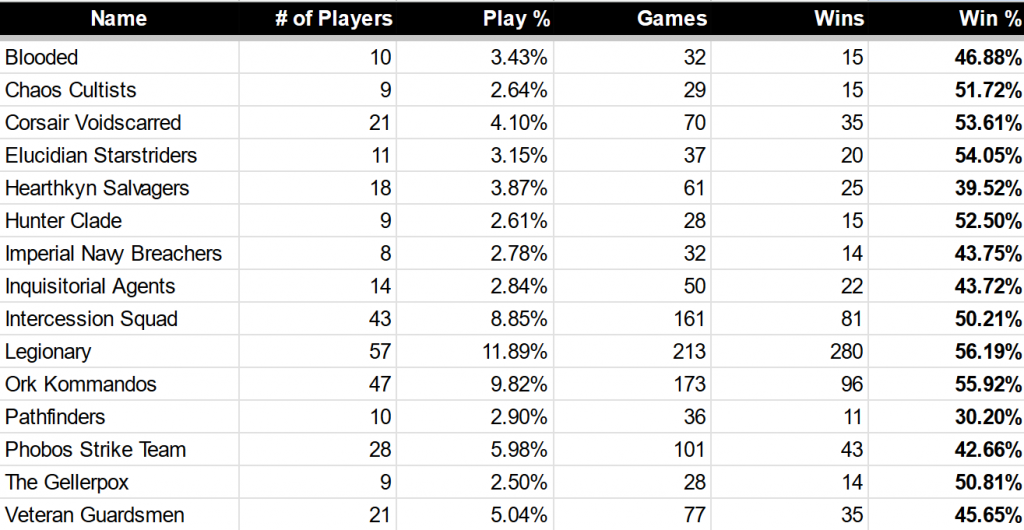
Task: Select Pathfinders win percentage 30.20%
Action: coord(988,417)
